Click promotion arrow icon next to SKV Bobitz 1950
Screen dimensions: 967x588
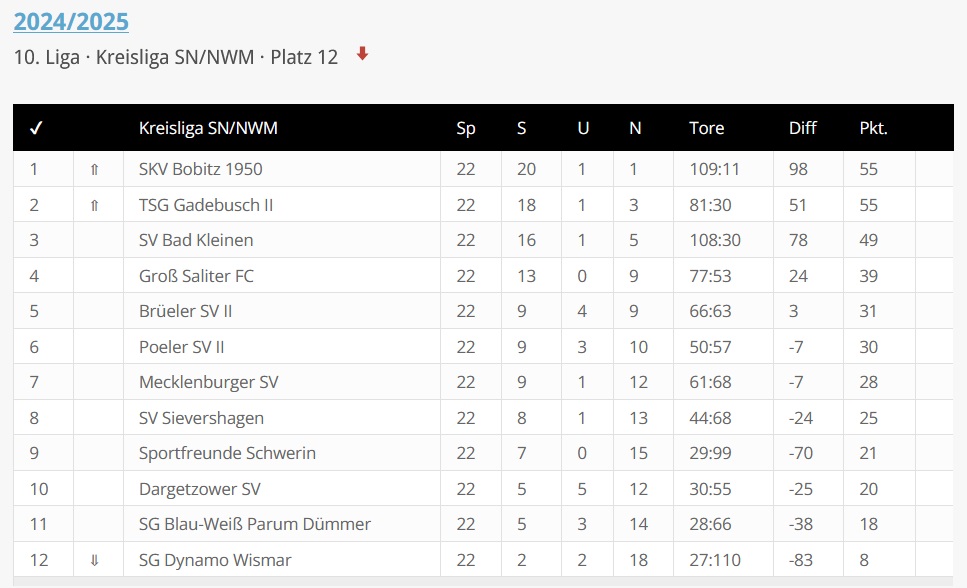coord(95,170)
